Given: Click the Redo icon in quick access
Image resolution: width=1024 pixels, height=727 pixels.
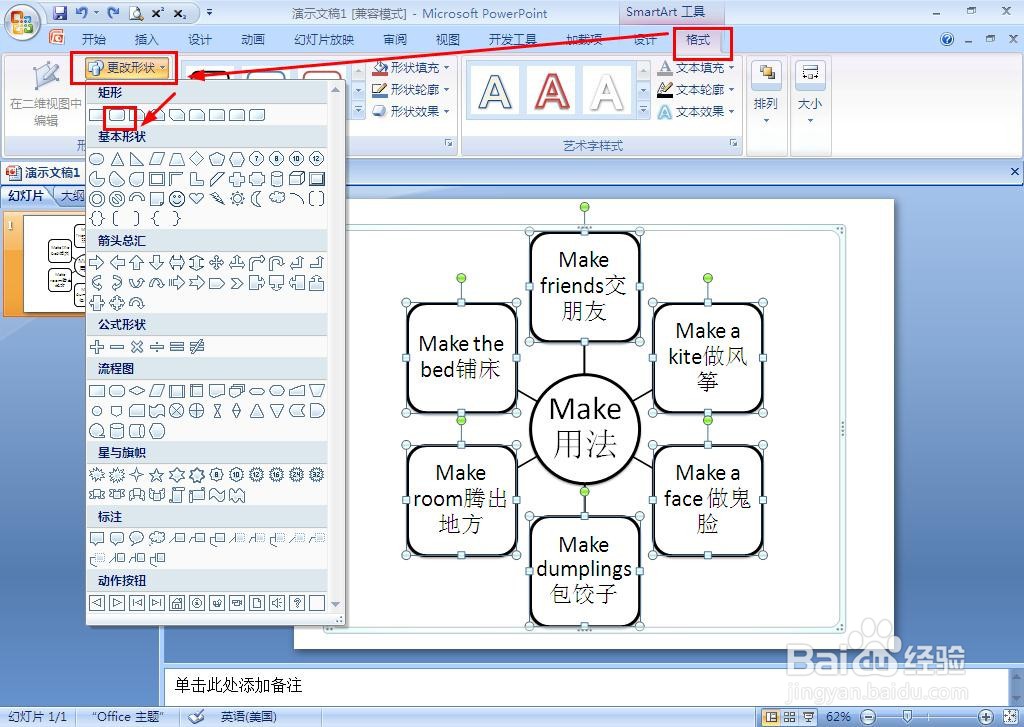Looking at the screenshot, I should pos(114,12).
